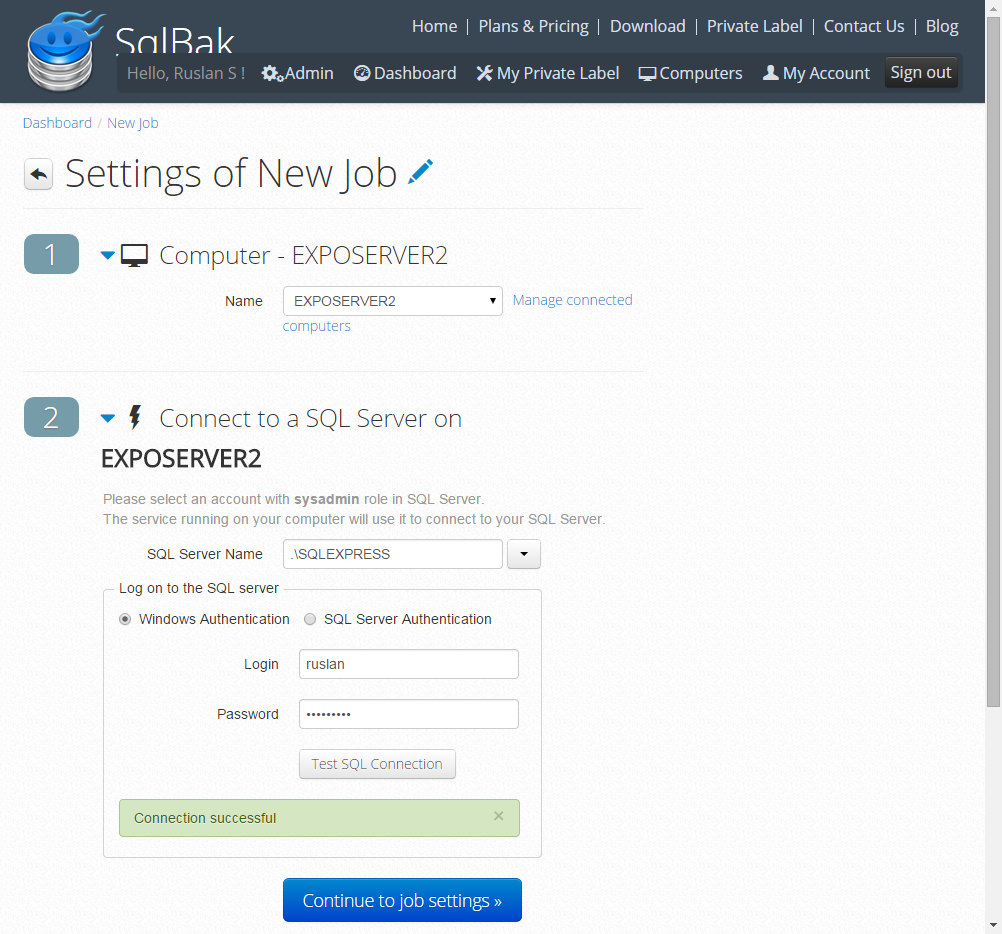Open the Blog link

pos(942,26)
